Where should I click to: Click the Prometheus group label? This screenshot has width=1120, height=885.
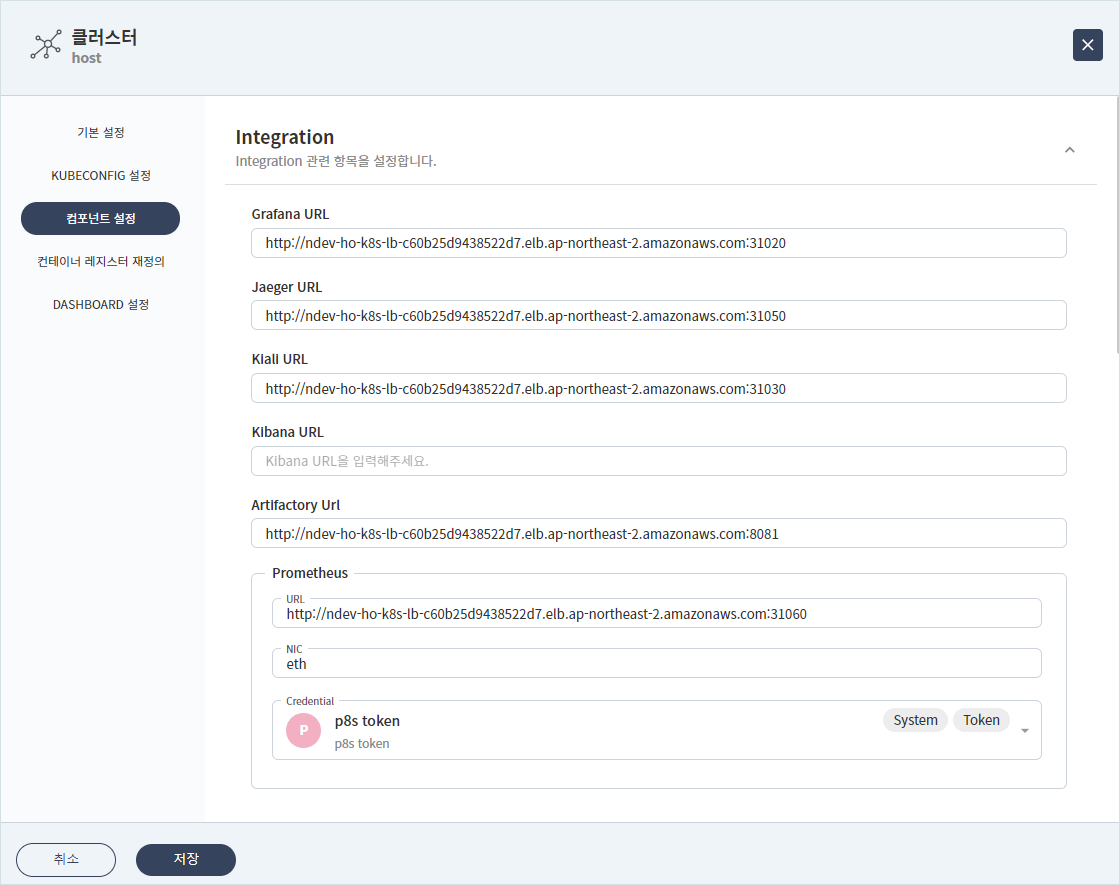coord(310,573)
